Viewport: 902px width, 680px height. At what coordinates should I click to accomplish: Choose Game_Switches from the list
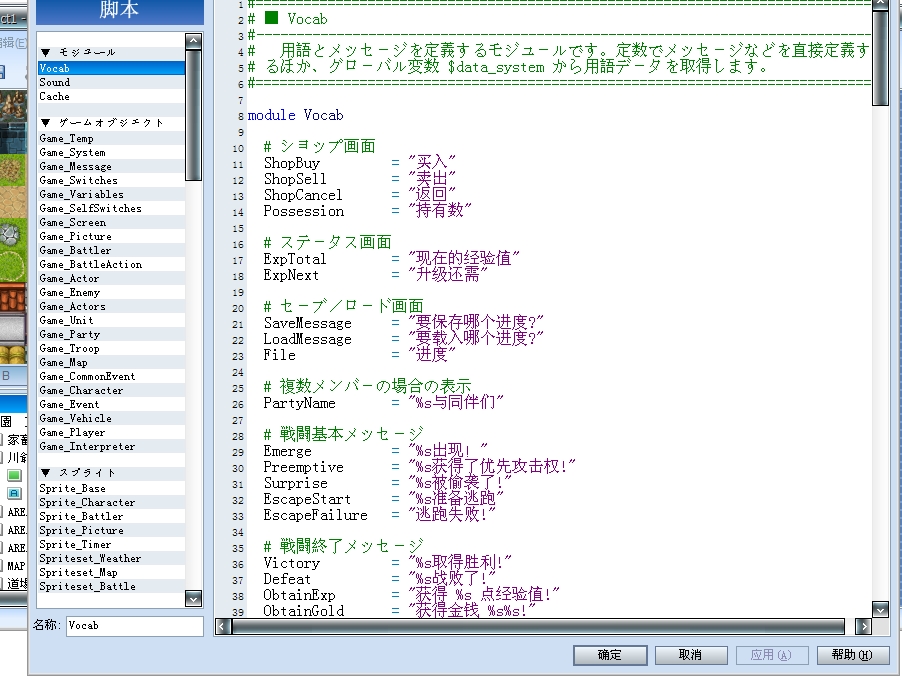[112, 180]
